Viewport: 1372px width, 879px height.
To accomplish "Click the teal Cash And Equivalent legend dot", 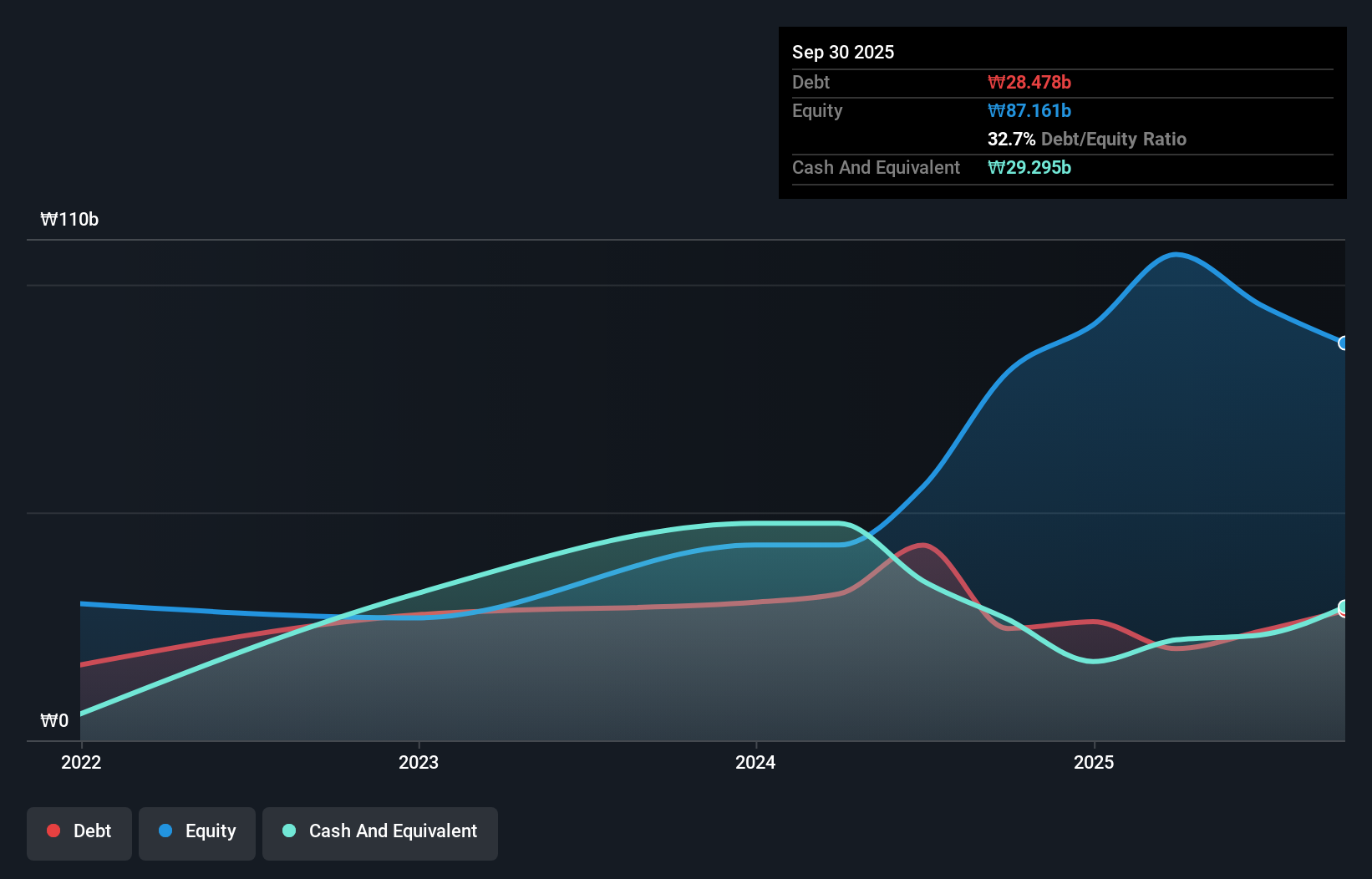I will click(x=288, y=831).
